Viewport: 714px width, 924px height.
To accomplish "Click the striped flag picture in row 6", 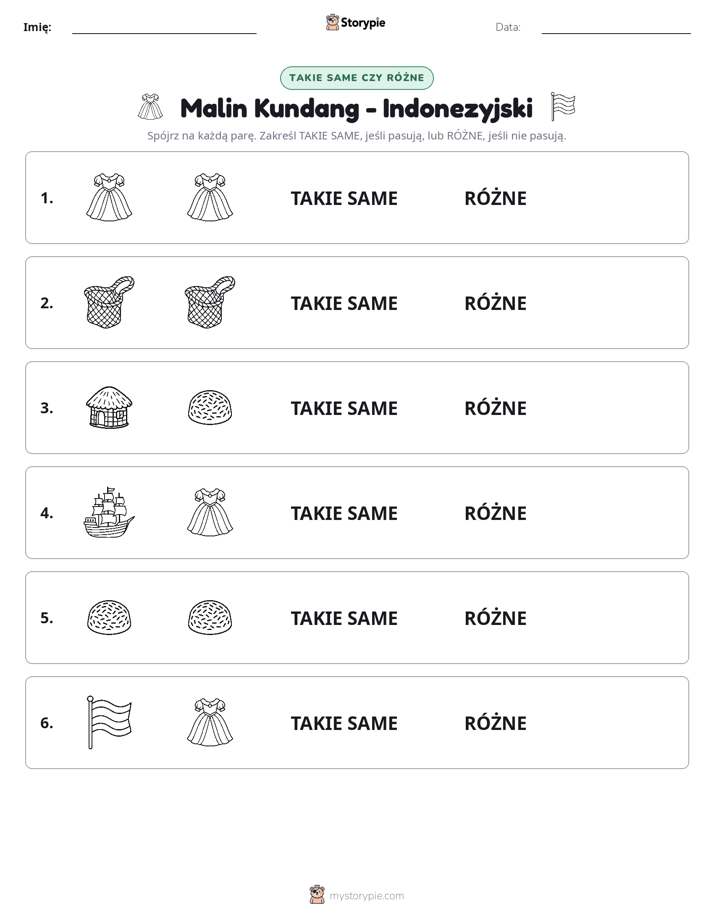I will [x=109, y=722].
